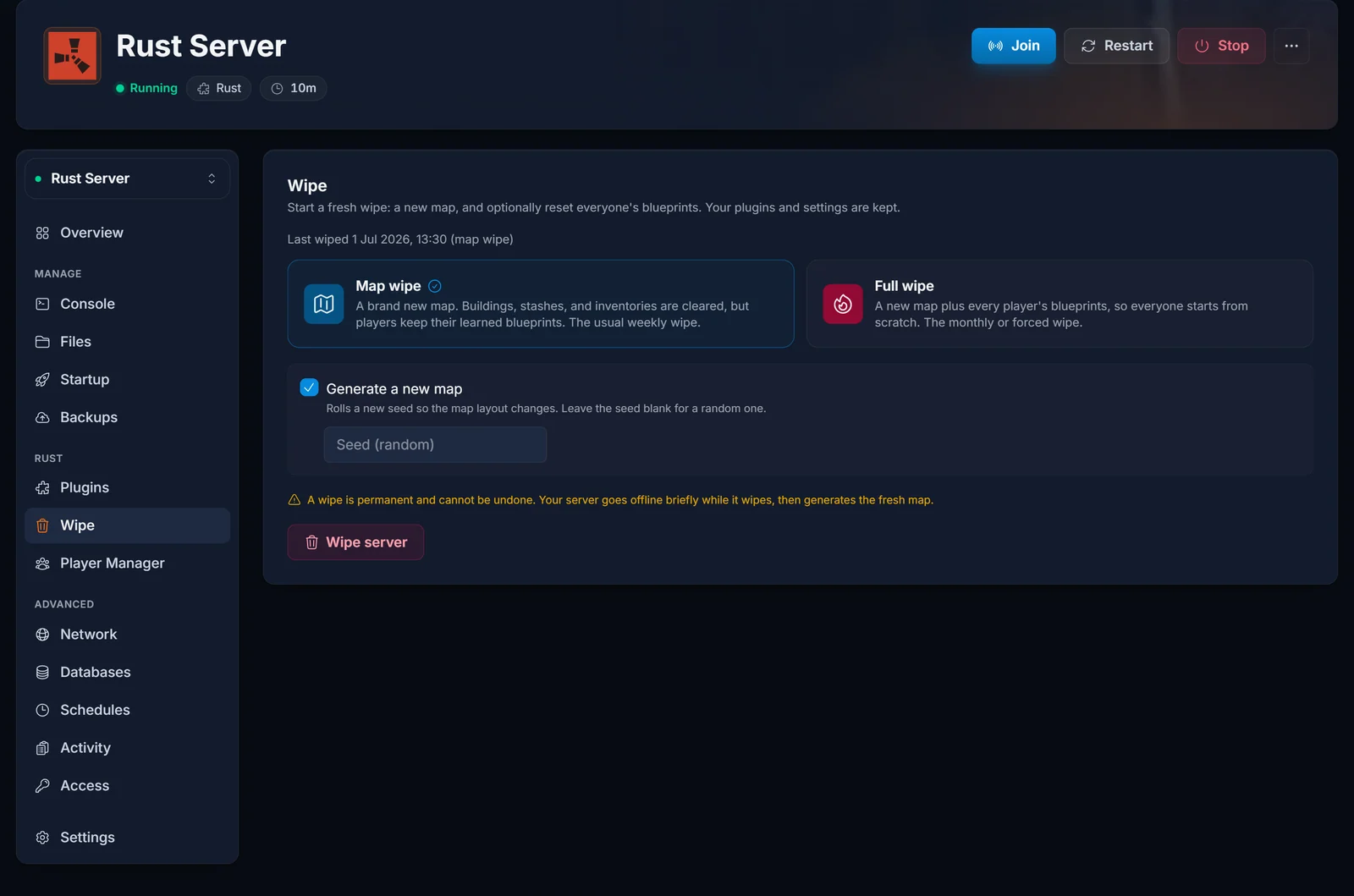Open the Startup section
Screen dimensions: 1354x896
(x=127, y=380)
